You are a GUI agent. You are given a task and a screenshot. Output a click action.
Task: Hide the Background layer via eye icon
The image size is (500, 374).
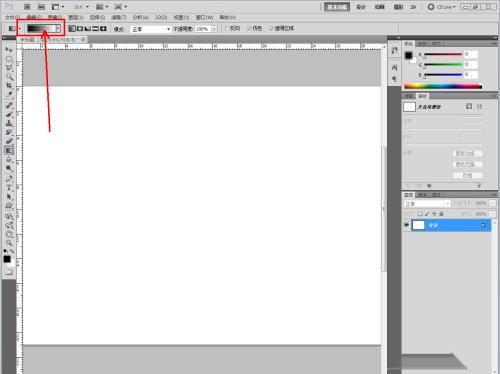pyautogui.click(x=406, y=225)
